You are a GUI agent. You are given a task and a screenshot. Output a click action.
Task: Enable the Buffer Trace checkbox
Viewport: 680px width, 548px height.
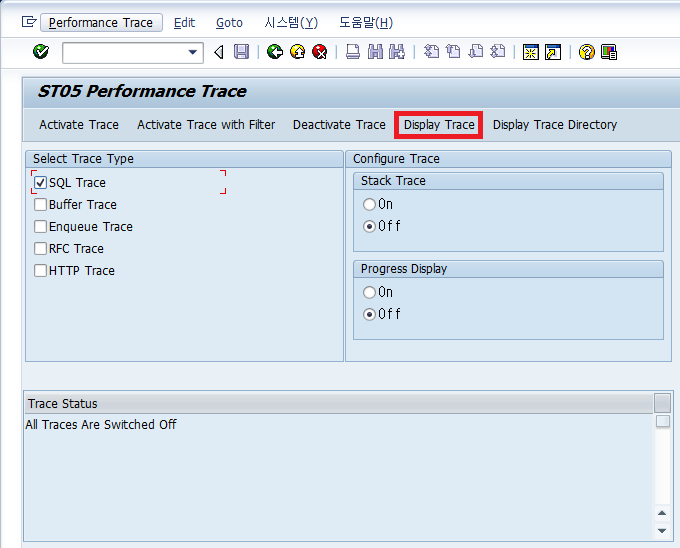point(40,204)
